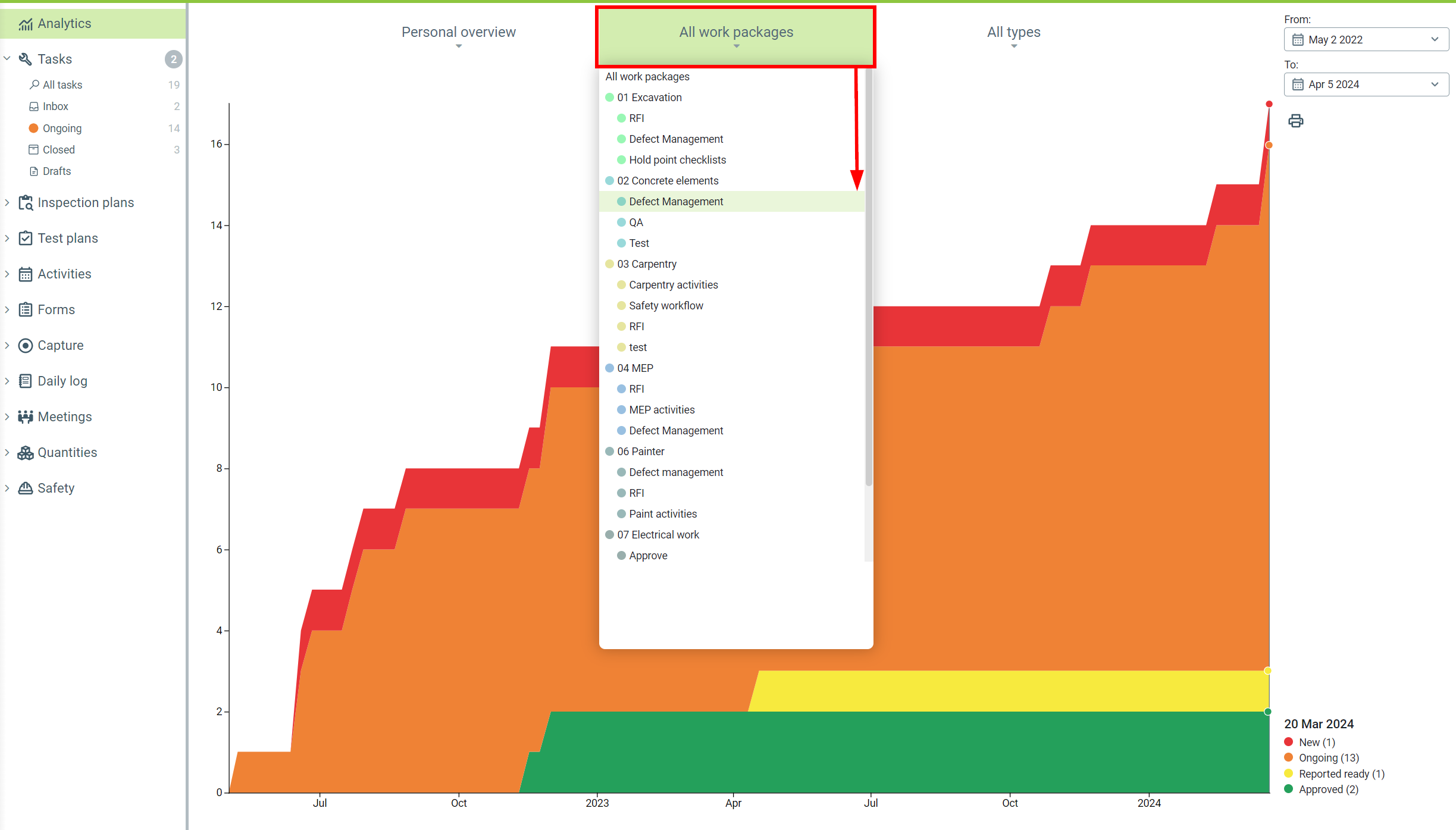Click the Activities calendar icon
The height and width of the screenshot is (830, 1456).
click(26, 274)
